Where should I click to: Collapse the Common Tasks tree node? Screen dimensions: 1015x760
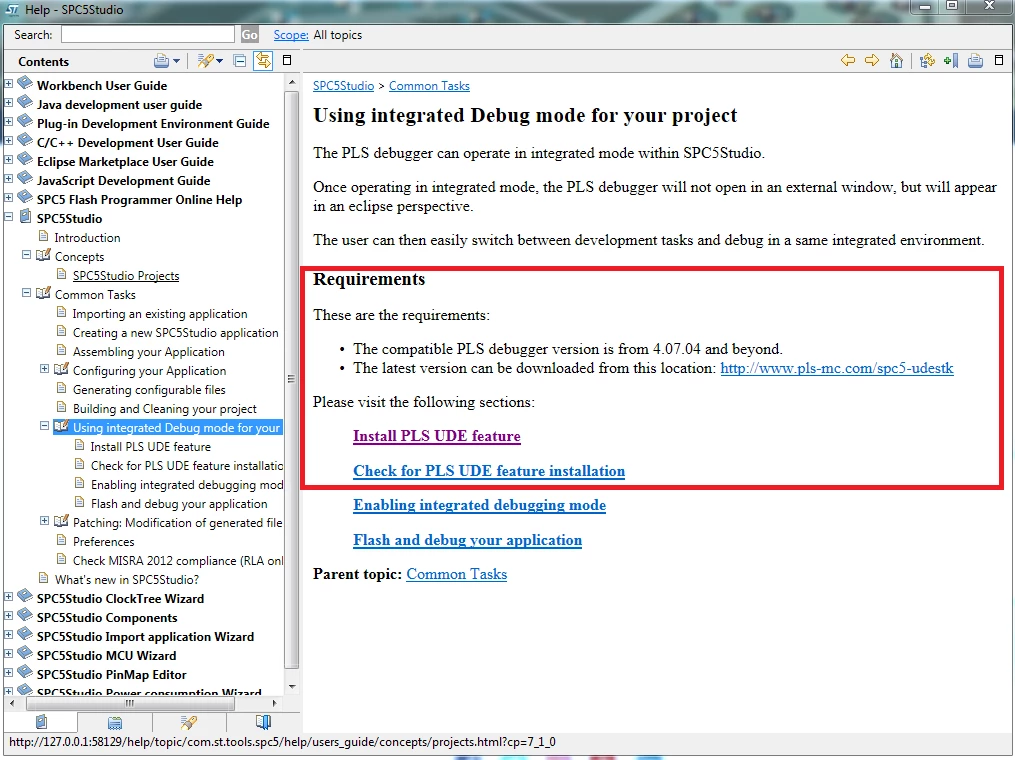[27, 293]
